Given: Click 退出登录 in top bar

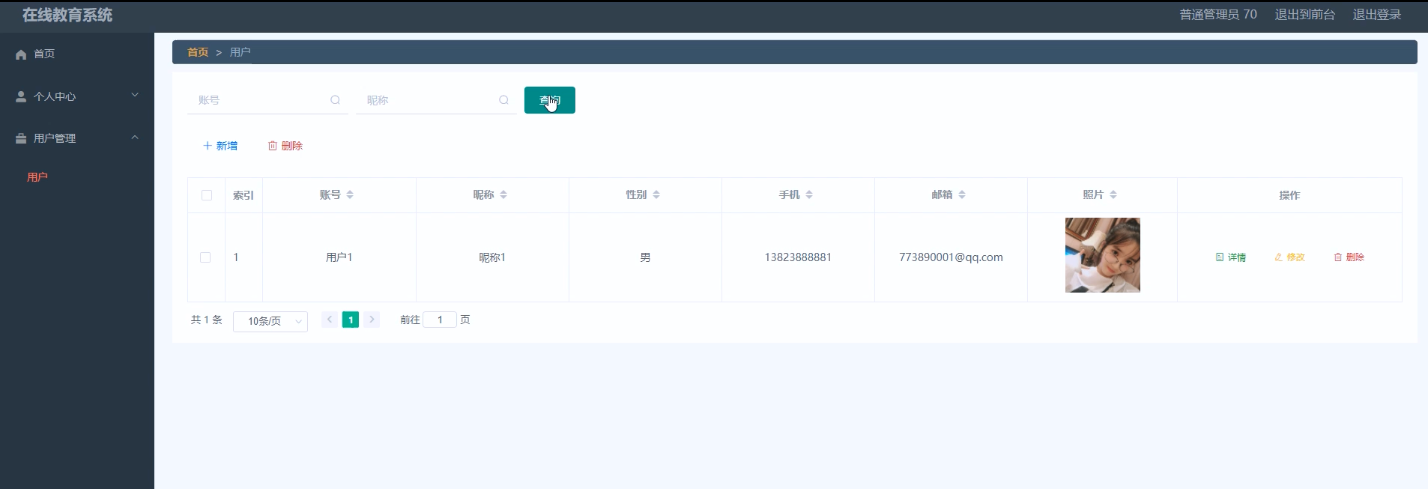Looking at the screenshot, I should click(1377, 15).
